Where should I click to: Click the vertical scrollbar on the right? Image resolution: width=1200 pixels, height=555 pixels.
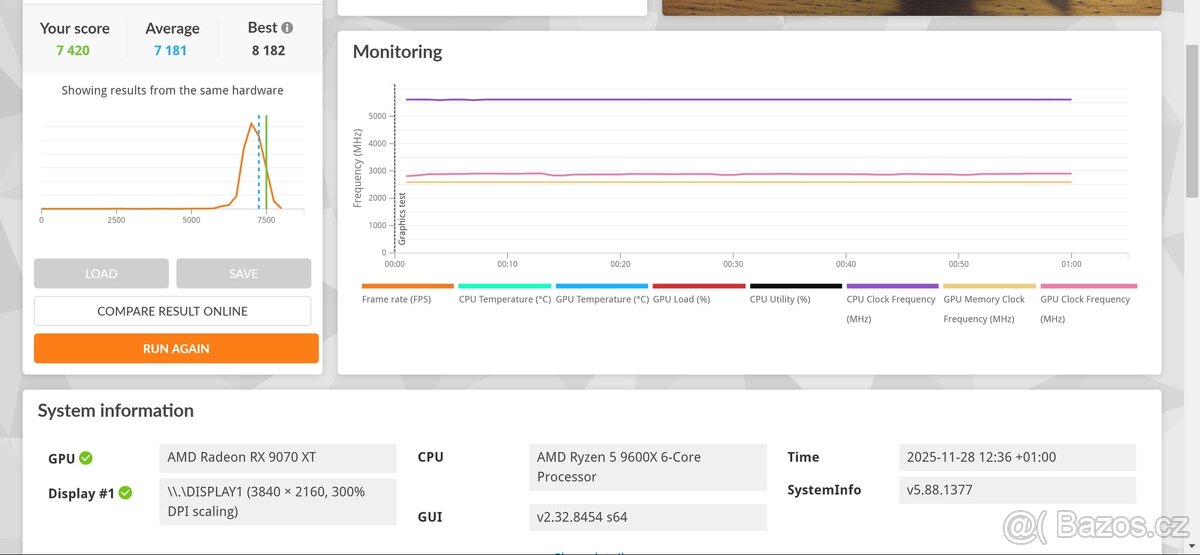[x=1192, y=100]
